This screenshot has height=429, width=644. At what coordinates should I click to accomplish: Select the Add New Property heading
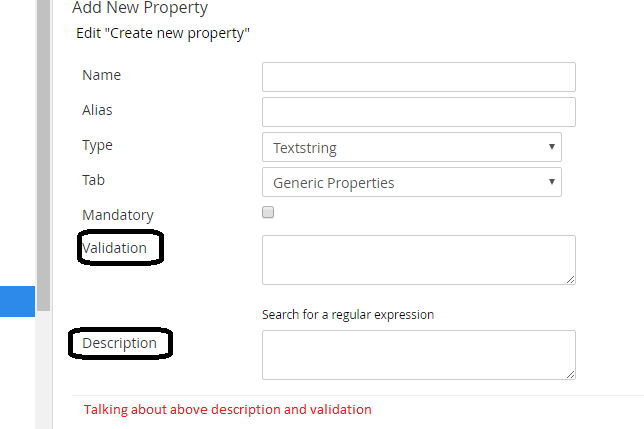[140, 9]
